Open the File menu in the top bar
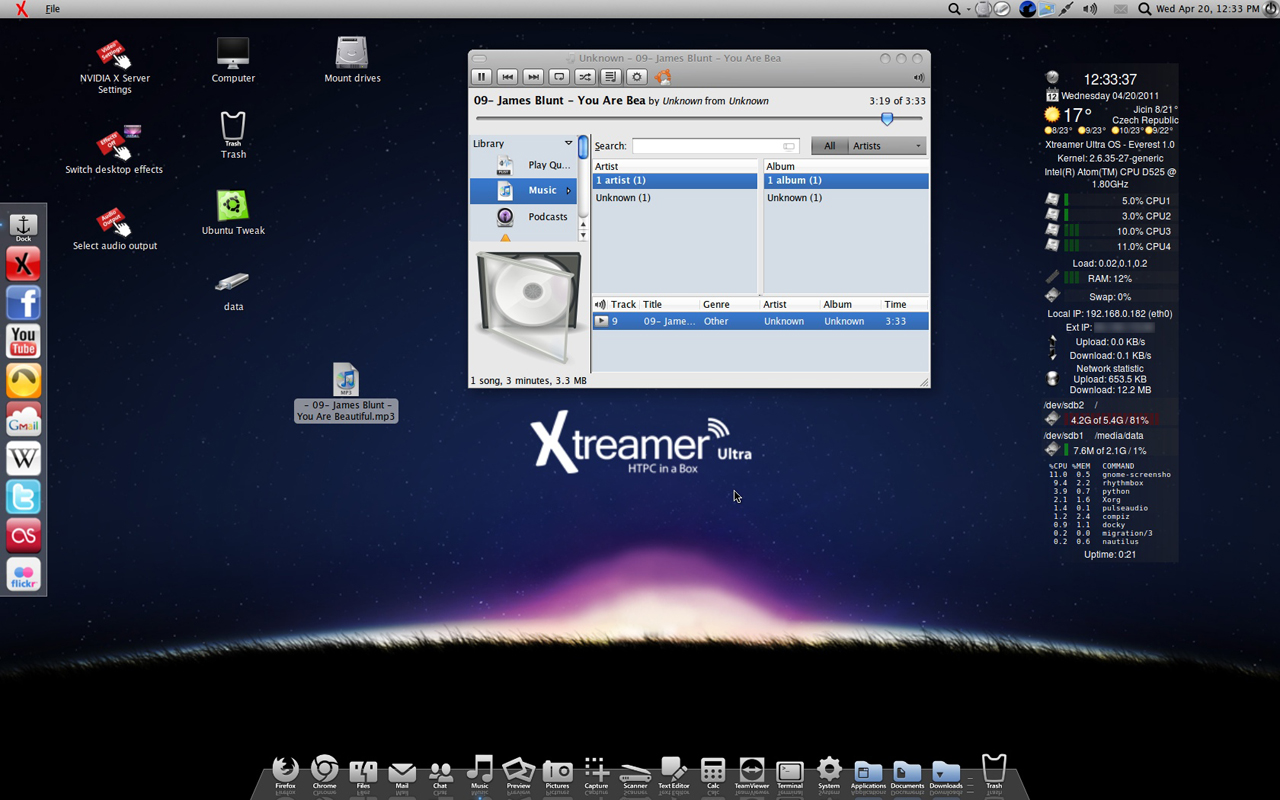This screenshot has width=1280, height=800. [x=53, y=9]
